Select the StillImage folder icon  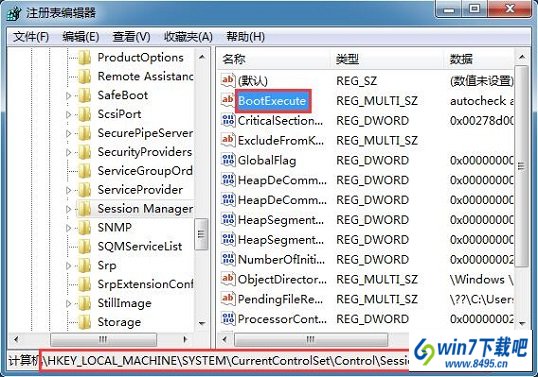[x=84, y=303]
